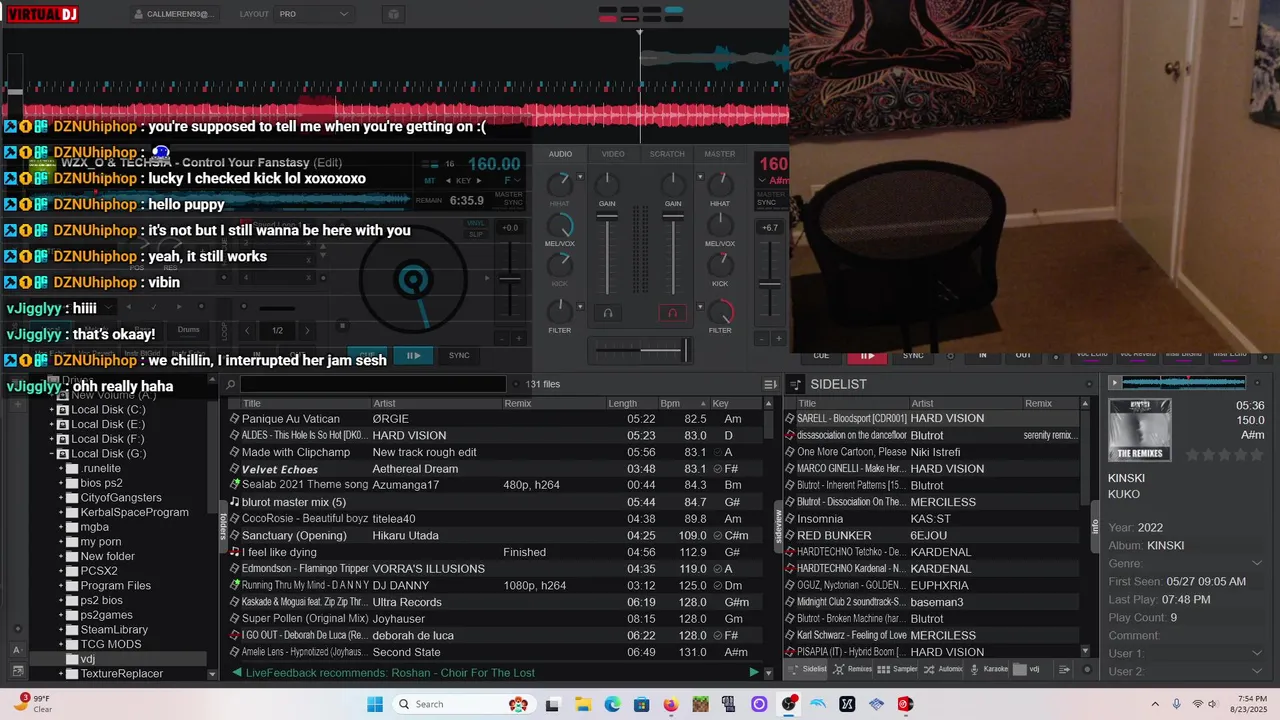Open Firefox from the taskbar

670,704
